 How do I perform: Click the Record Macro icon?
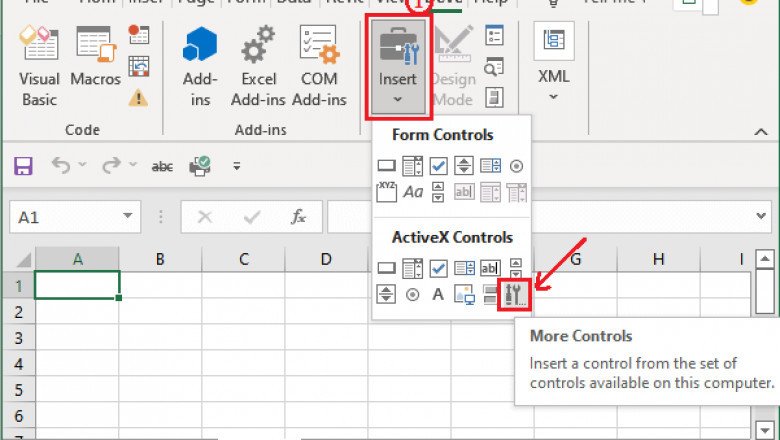pyautogui.click(x=138, y=35)
